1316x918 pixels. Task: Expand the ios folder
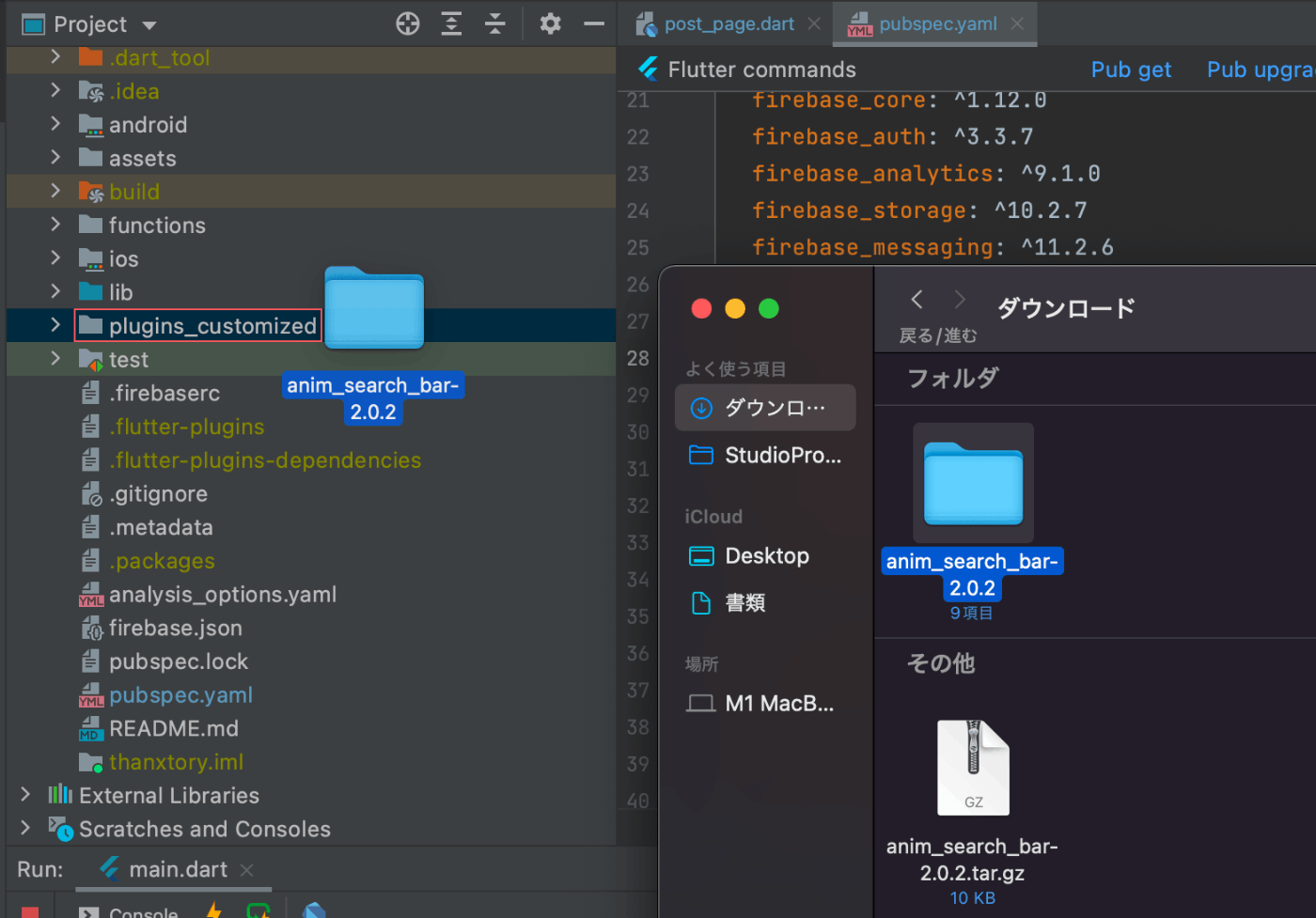[55, 257]
